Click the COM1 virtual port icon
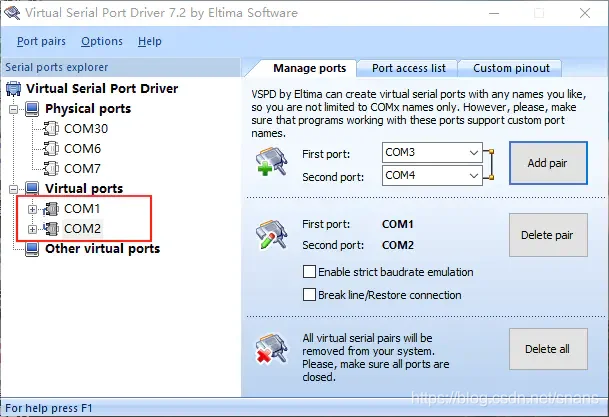Image resolution: width=609 pixels, height=417 pixels. 51,209
